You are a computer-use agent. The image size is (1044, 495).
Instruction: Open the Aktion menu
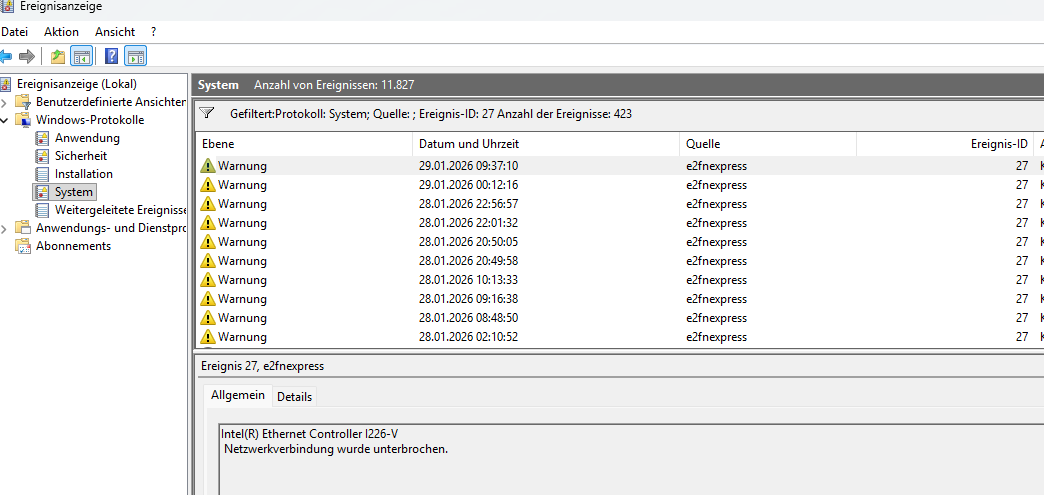(x=61, y=31)
